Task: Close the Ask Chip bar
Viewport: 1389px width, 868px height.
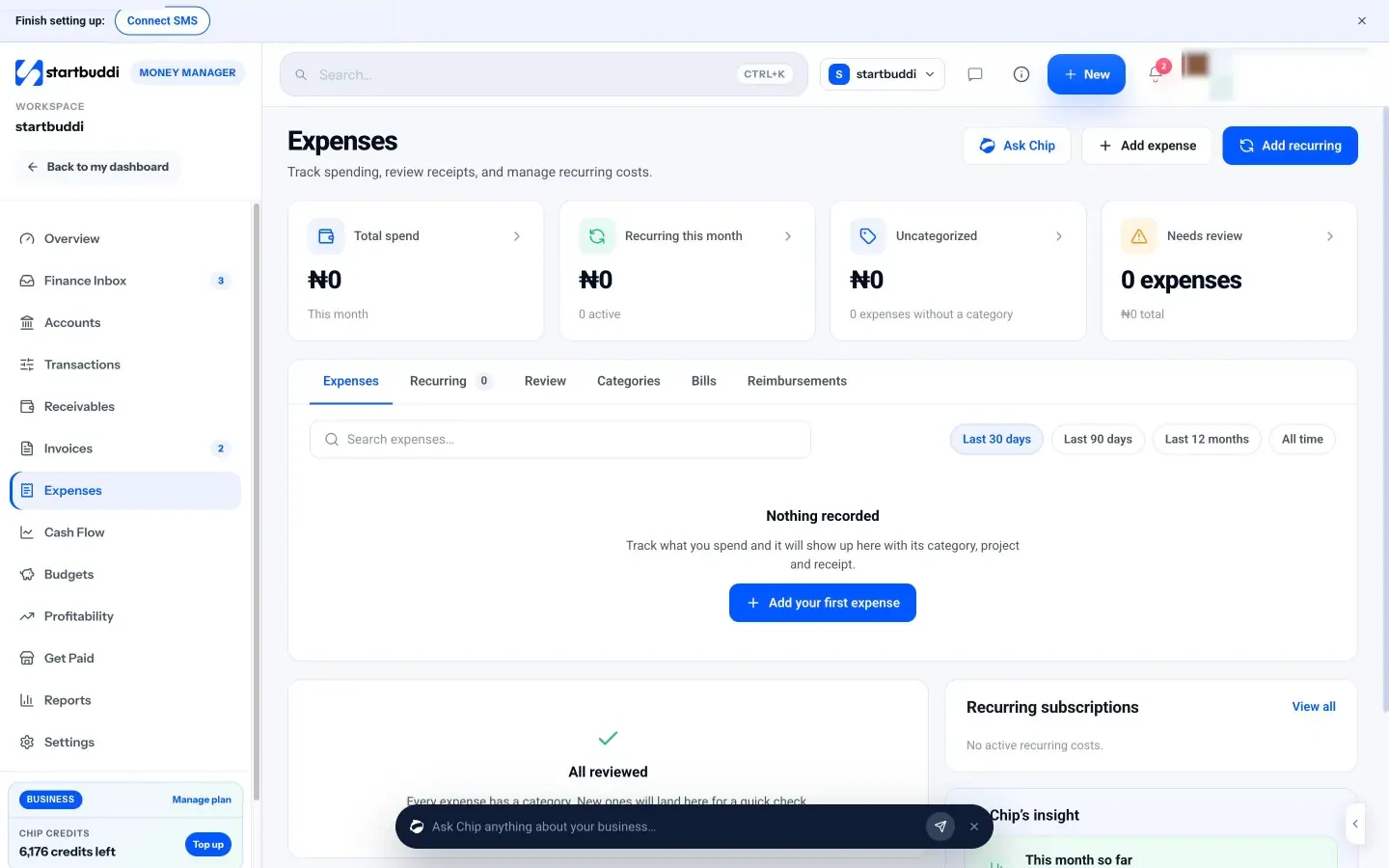Action: click(974, 827)
